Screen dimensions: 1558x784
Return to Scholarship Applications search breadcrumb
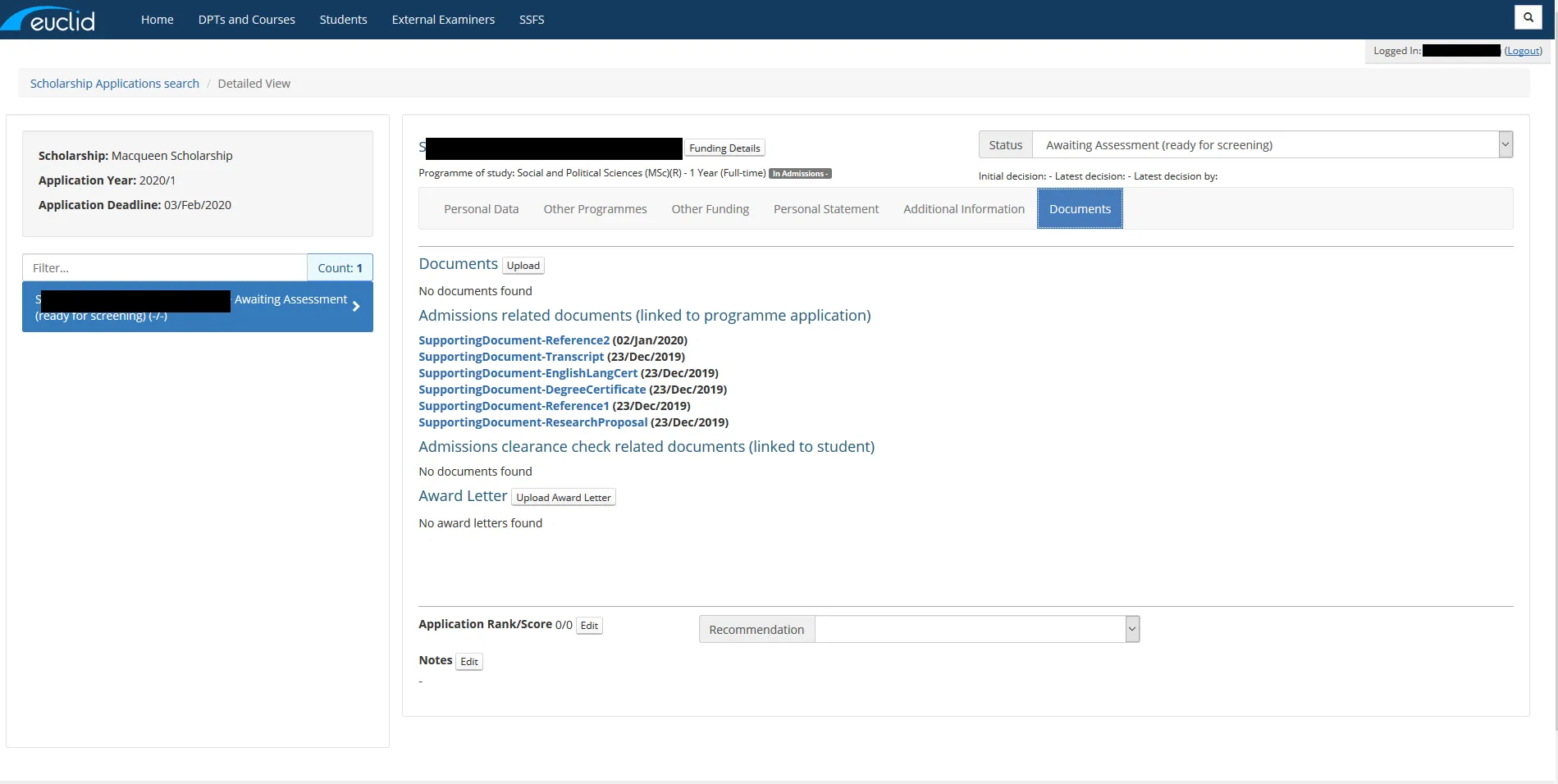click(x=115, y=84)
